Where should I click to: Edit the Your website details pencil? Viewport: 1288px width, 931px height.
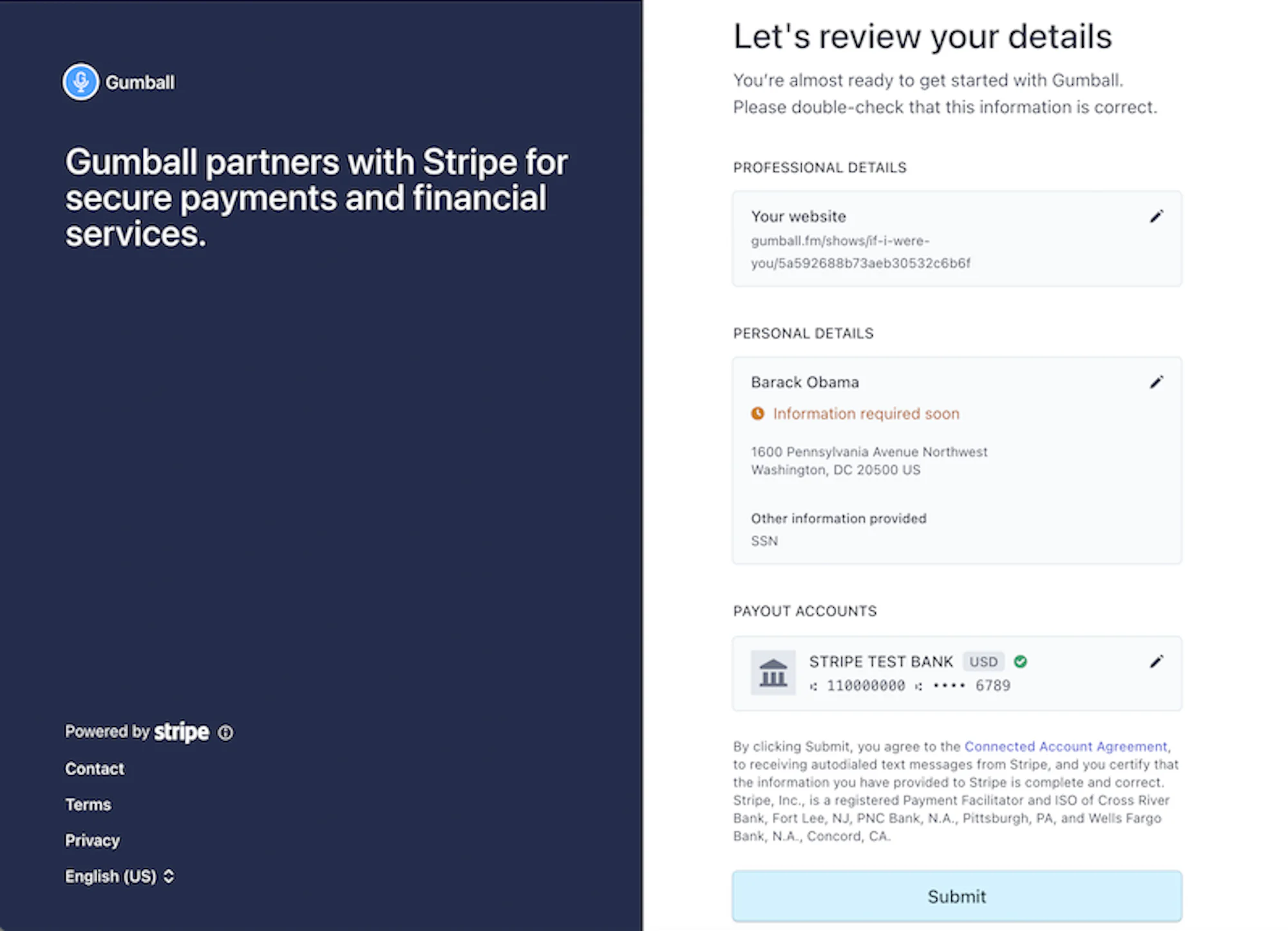pyautogui.click(x=1157, y=216)
